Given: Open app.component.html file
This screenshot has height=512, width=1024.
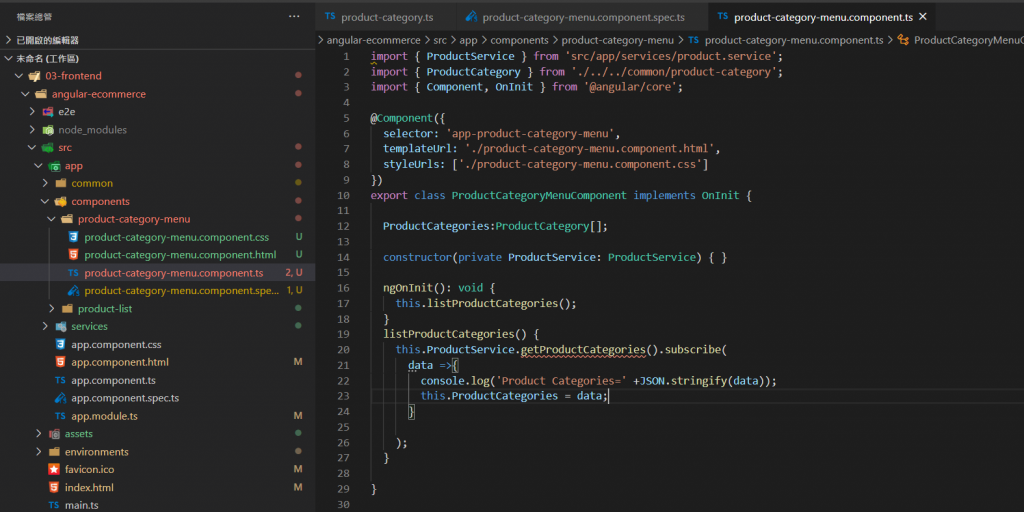Looking at the screenshot, I should tap(120, 362).
